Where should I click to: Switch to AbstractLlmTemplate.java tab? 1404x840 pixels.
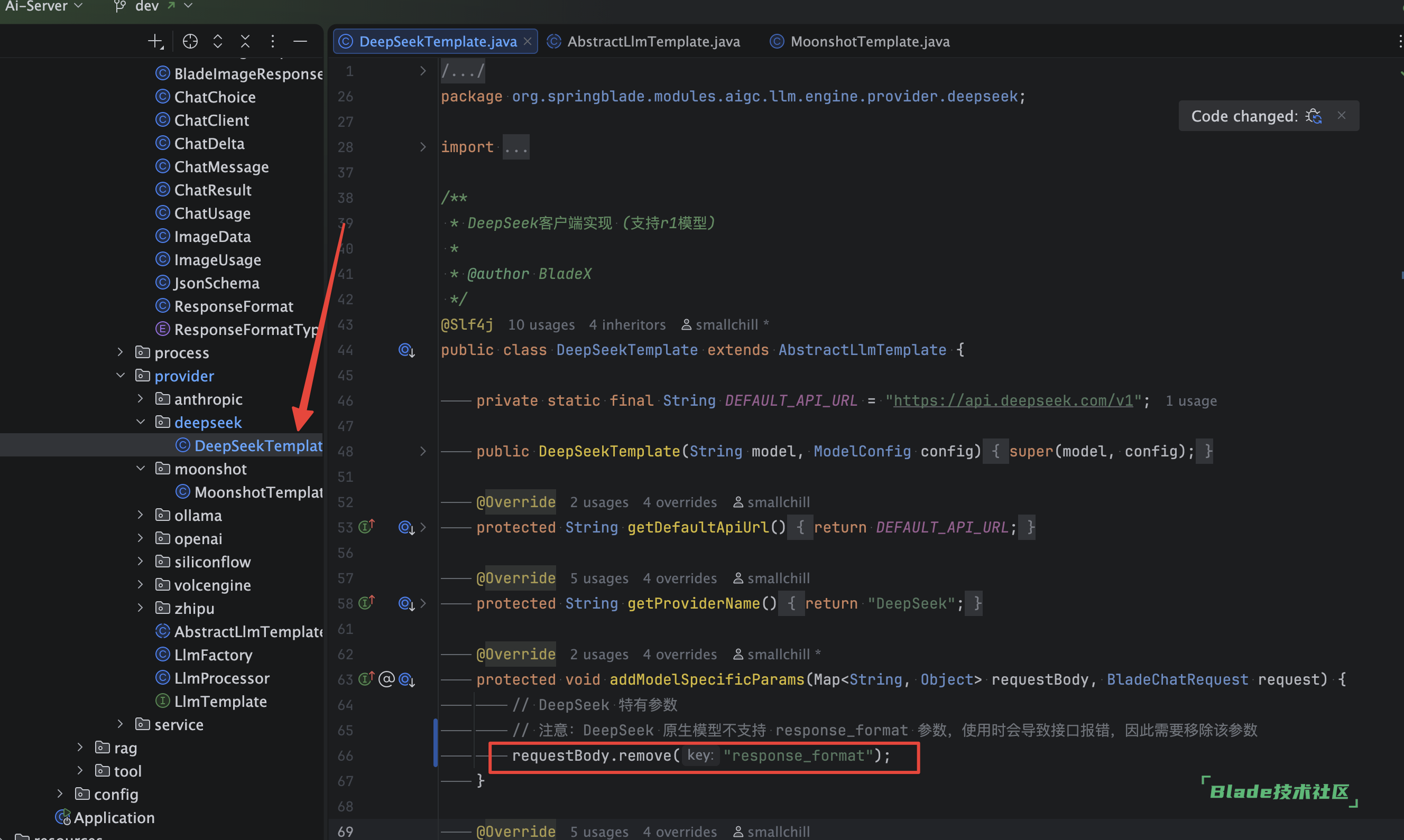pyautogui.click(x=653, y=41)
